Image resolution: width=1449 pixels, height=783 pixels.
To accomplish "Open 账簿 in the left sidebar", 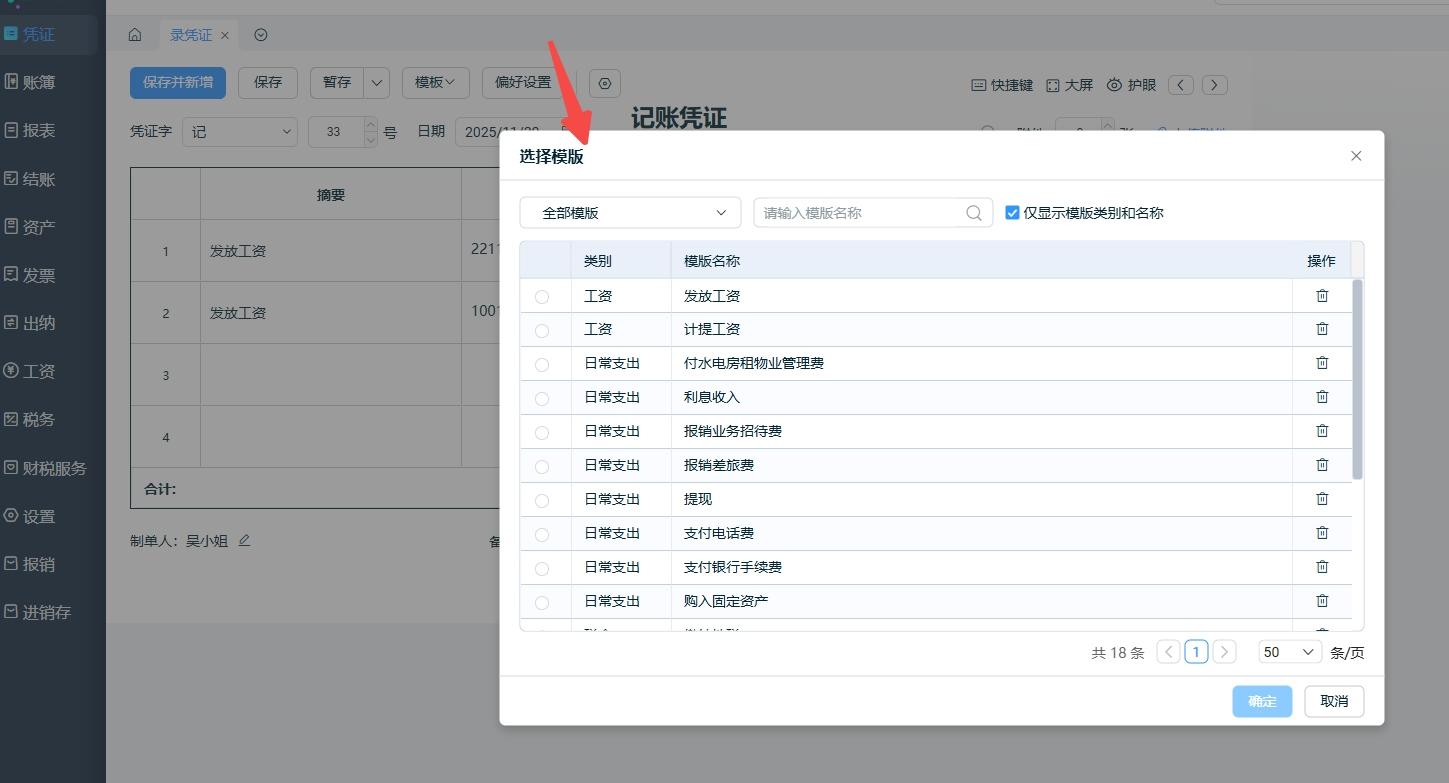I will tap(39, 82).
